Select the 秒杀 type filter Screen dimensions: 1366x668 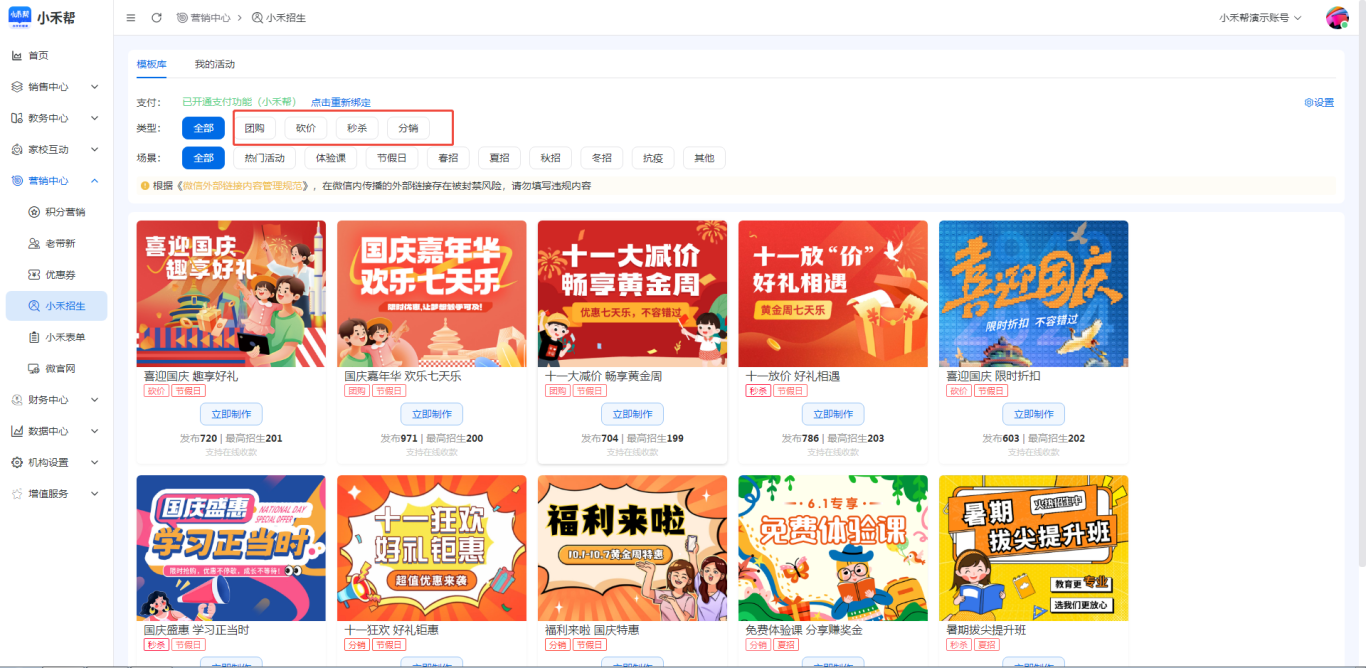tap(357, 128)
